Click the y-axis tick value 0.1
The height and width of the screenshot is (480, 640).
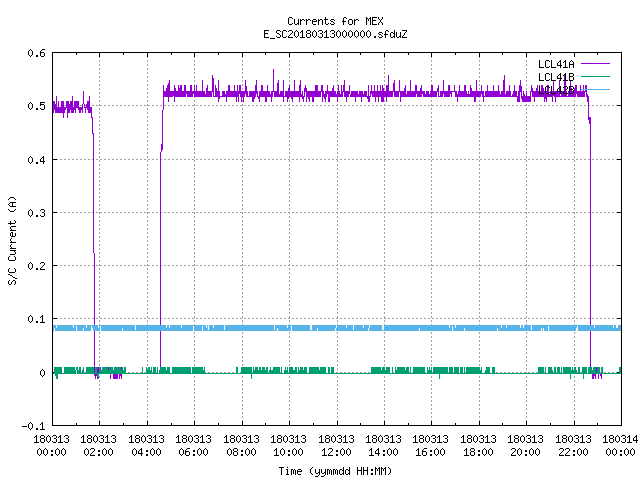pos(36,319)
